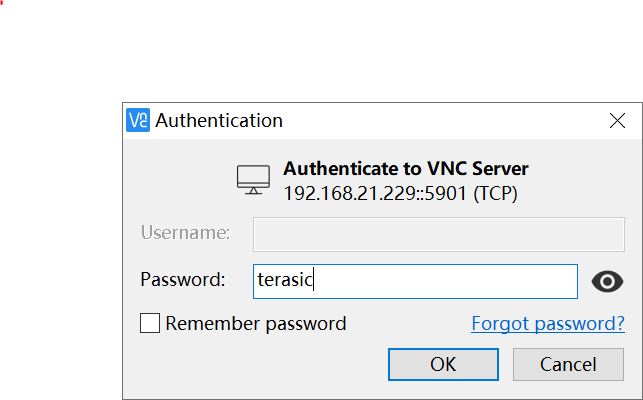Click blank space right of password text
Image resolution: width=643 pixels, height=400 pixels.
pos(450,281)
